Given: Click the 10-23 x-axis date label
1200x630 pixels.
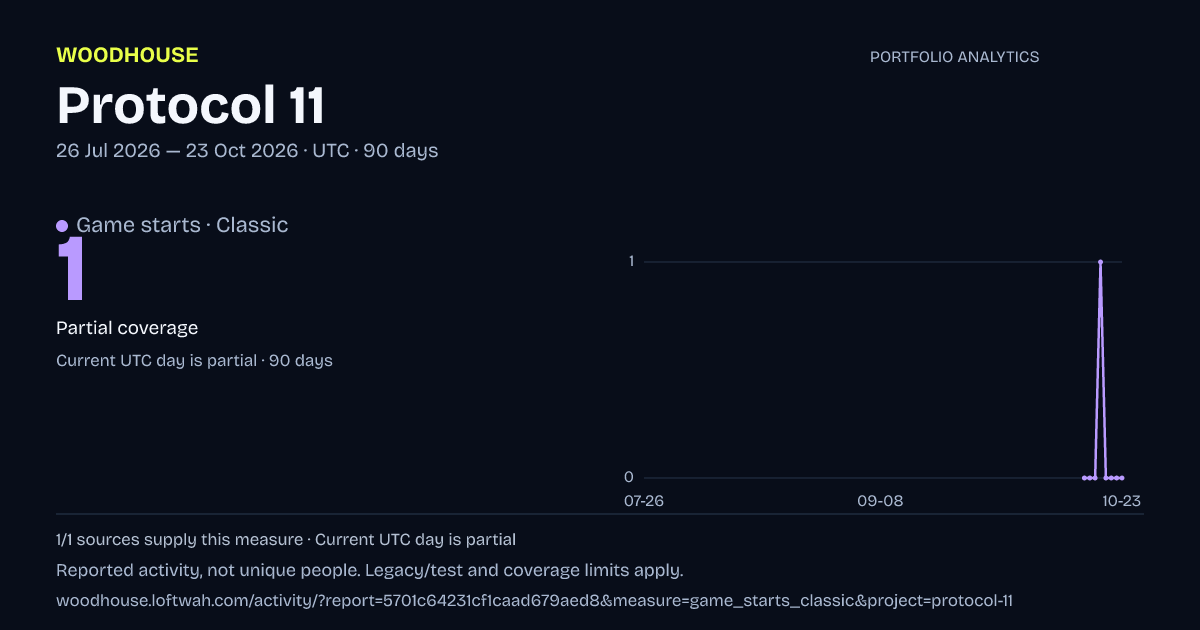Looking at the screenshot, I should (1122, 501).
